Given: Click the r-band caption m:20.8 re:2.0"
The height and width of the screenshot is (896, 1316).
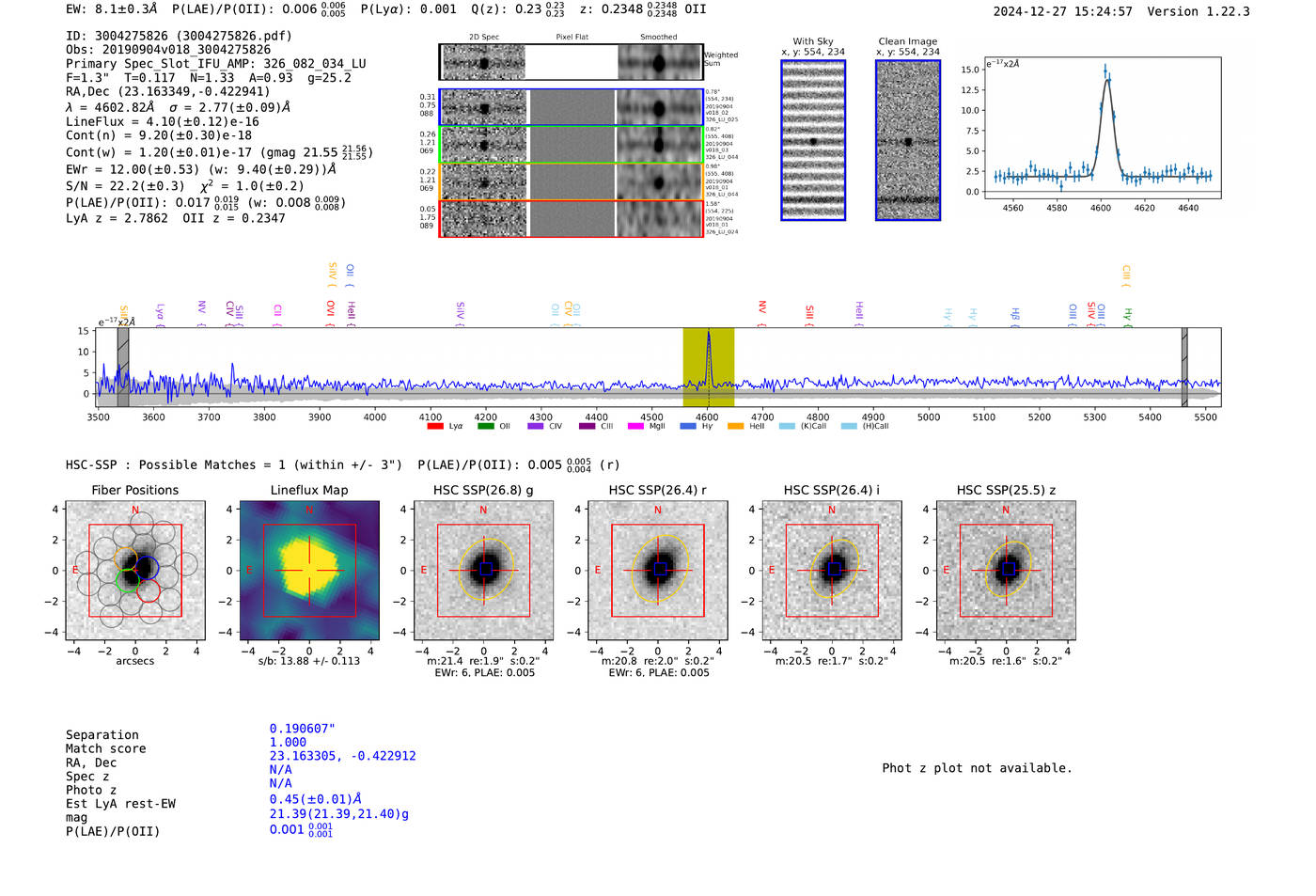Looking at the screenshot, I should click(x=658, y=661).
